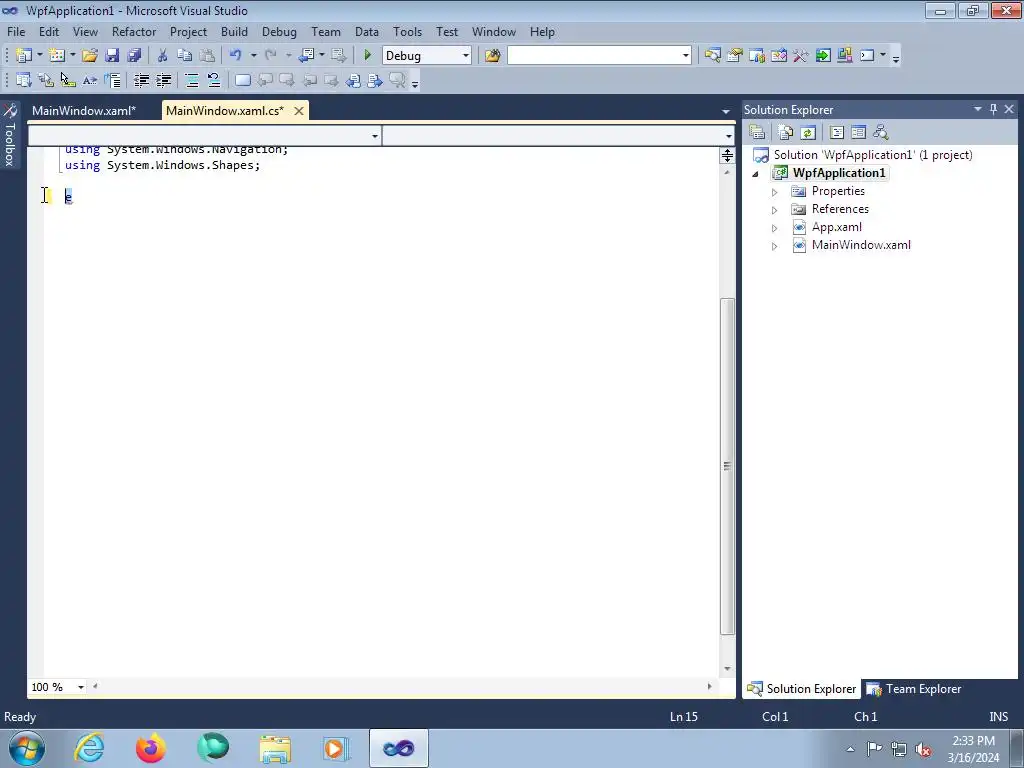The image size is (1024, 768).
Task: Open the Toolbox side panel
Action: click(10, 136)
